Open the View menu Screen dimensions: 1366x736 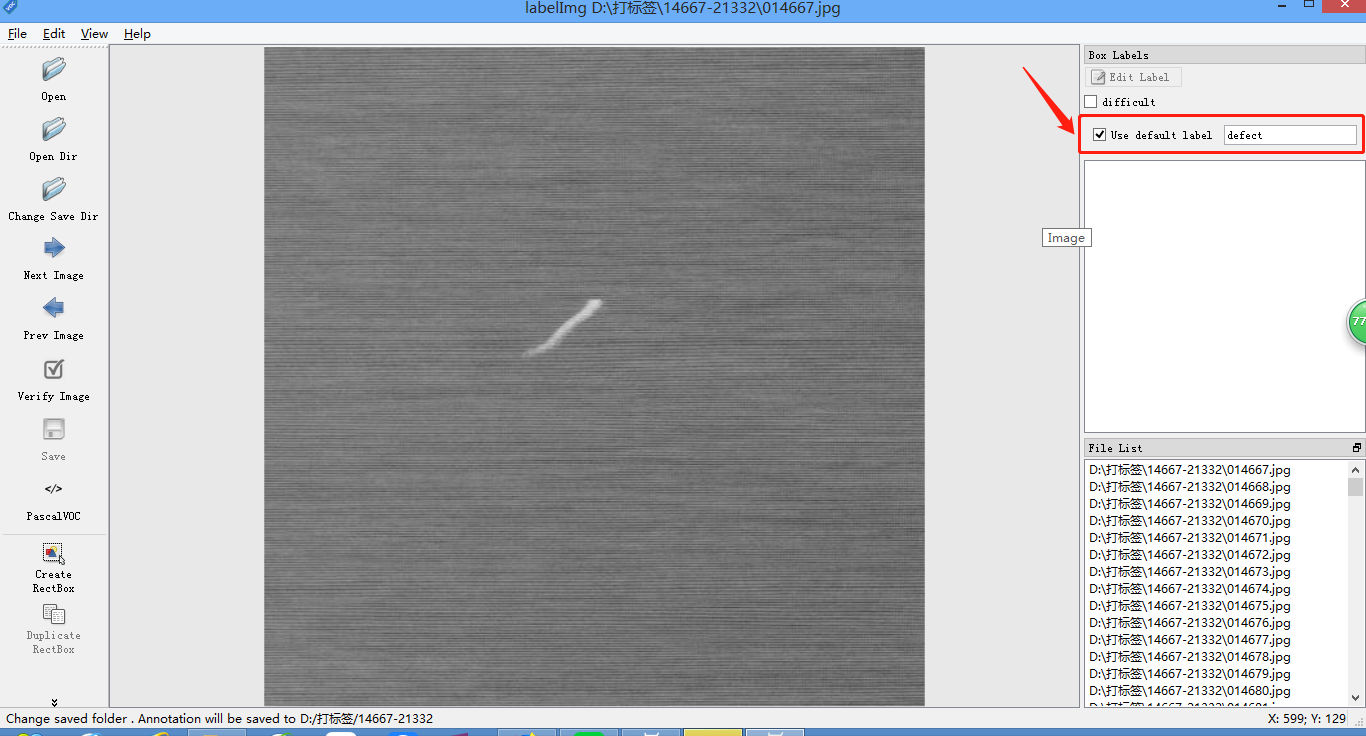click(x=95, y=34)
